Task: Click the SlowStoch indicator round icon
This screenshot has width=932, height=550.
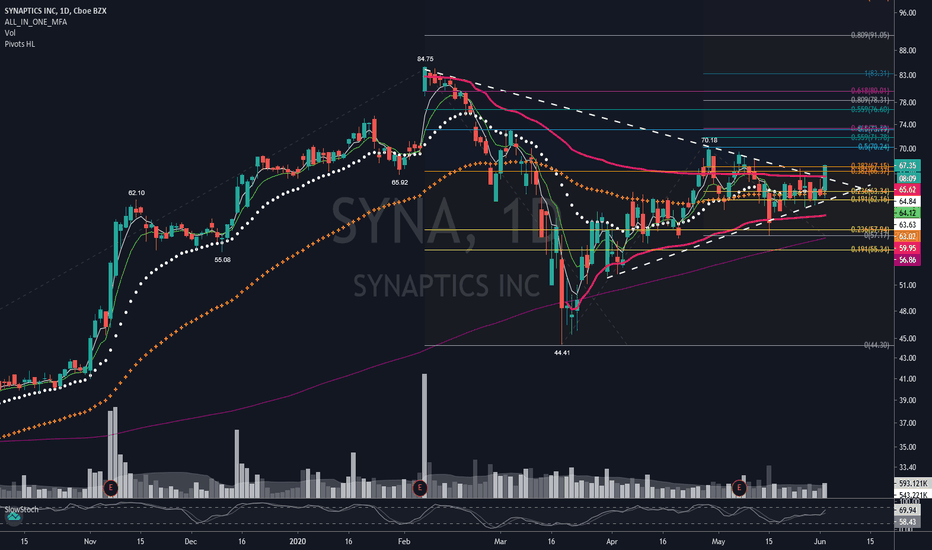Action: pyautogui.click(x=13, y=518)
